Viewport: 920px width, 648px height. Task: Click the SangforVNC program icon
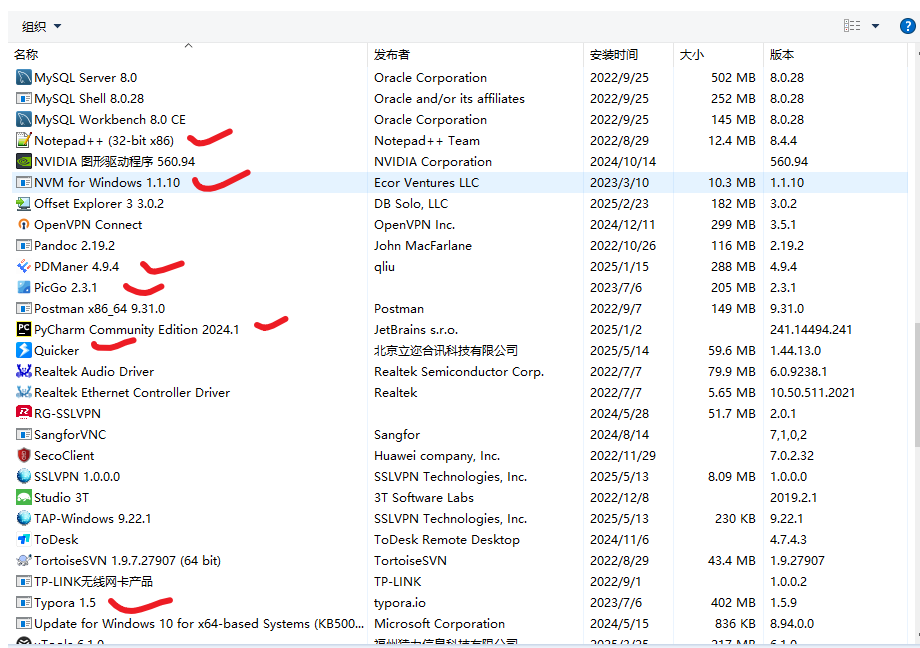coord(23,434)
